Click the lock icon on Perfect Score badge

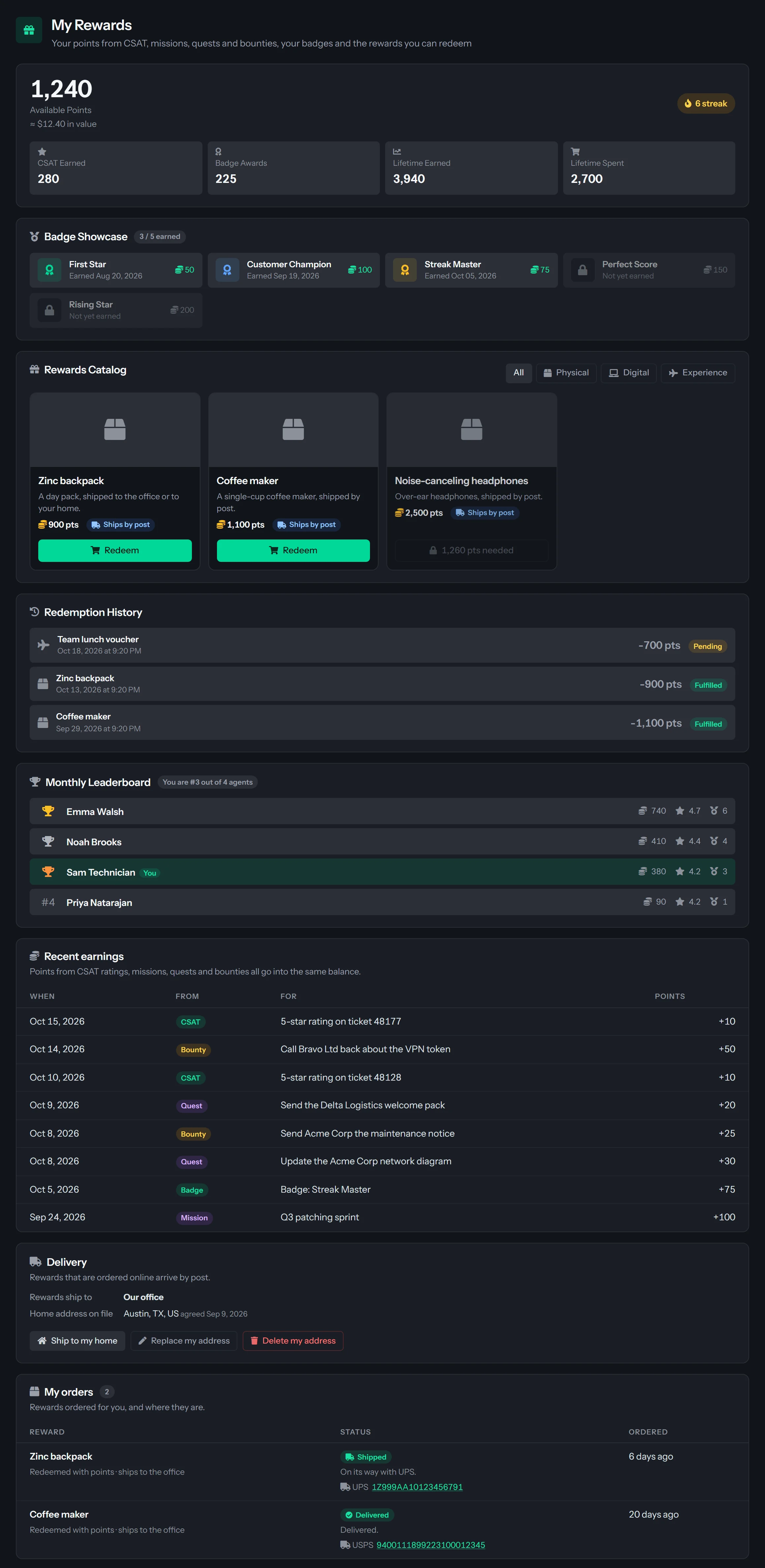583,270
